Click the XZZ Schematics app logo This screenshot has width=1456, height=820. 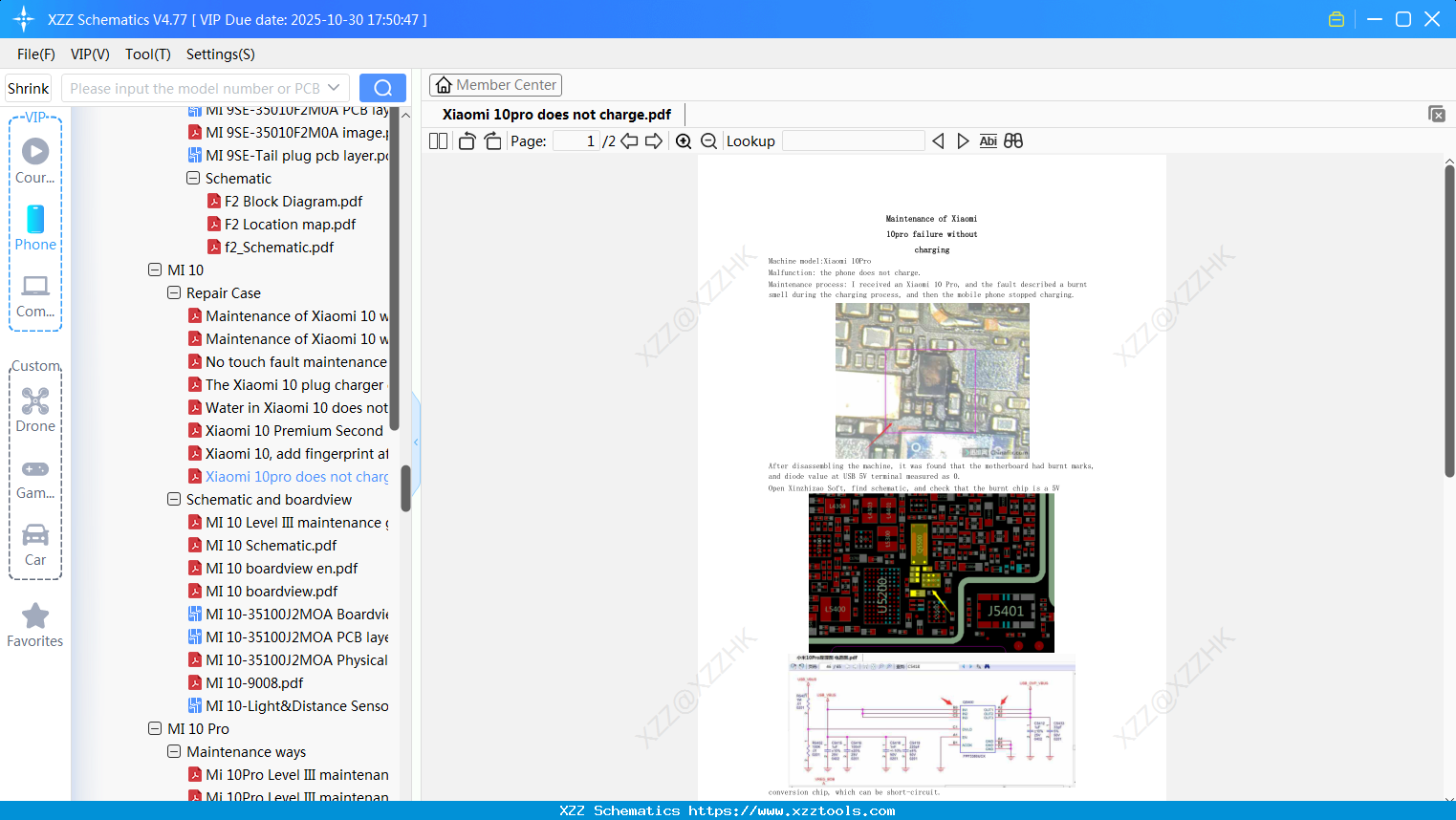(x=23, y=19)
